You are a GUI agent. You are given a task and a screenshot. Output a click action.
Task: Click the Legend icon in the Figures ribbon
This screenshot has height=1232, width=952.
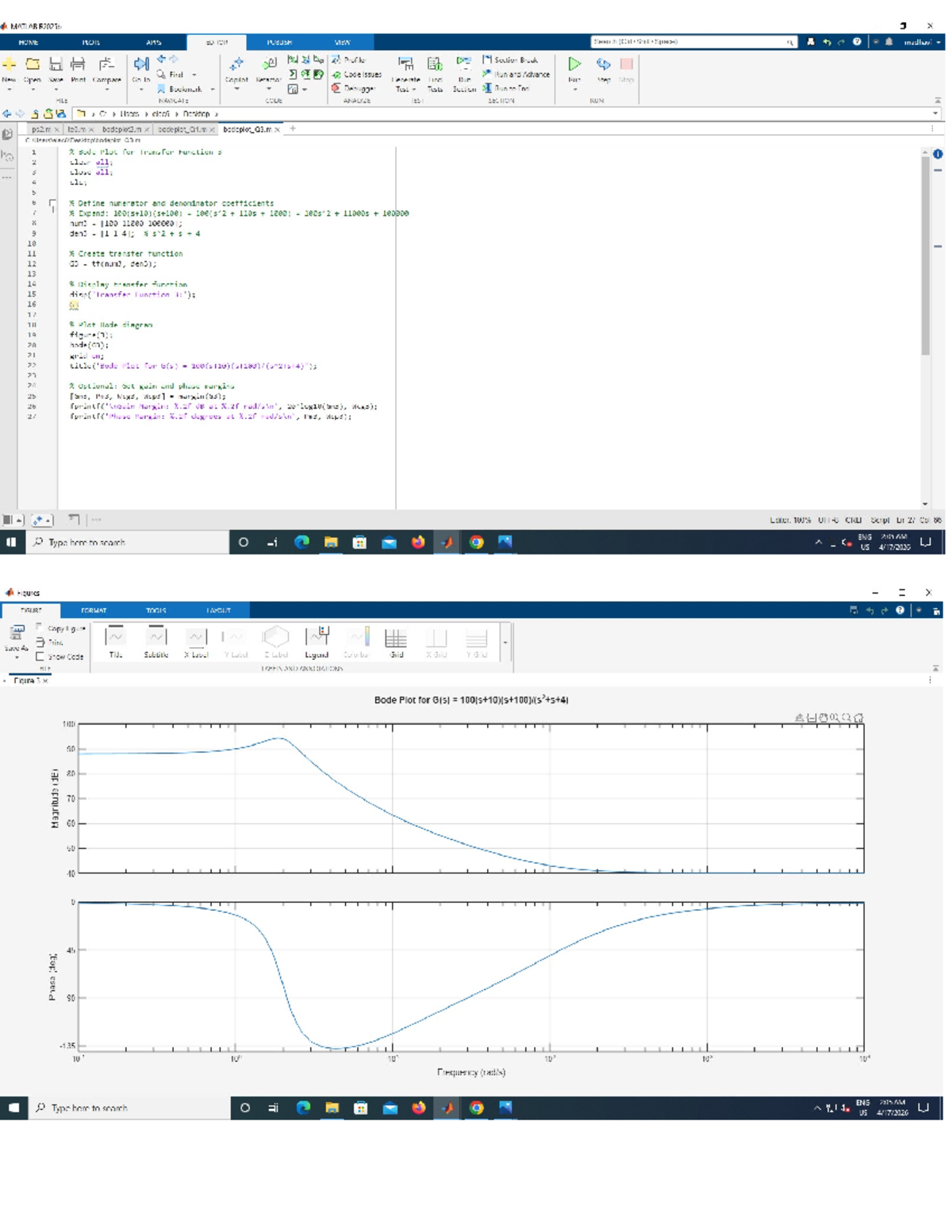[317, 637]
